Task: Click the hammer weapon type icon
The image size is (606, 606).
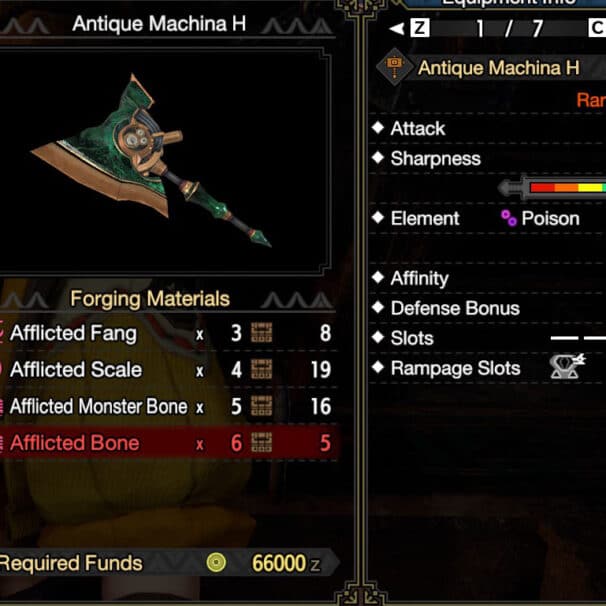Action: 394,67
